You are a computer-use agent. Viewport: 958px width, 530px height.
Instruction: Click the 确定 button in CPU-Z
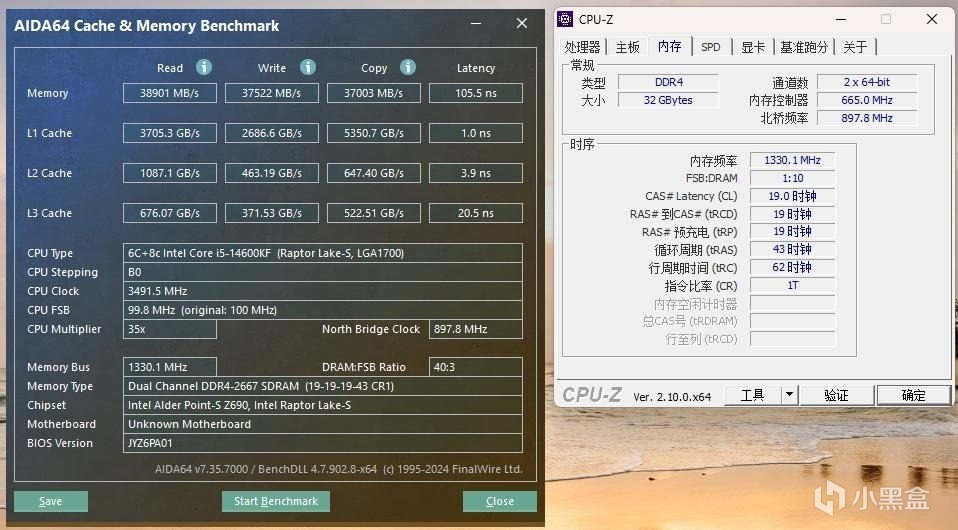pos(913,395)
